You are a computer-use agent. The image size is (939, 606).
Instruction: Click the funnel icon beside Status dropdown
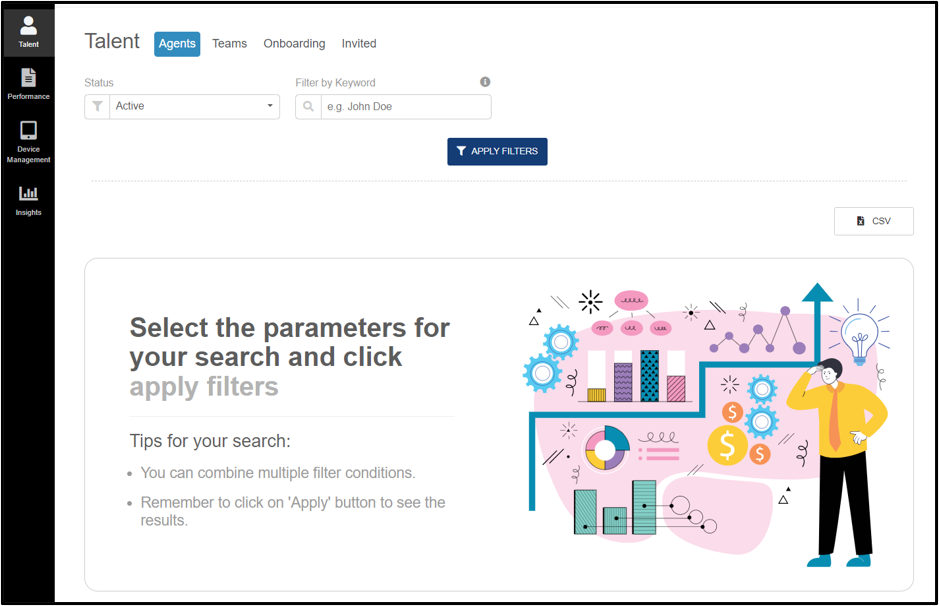pyautogui.click(x=97, y=107)
